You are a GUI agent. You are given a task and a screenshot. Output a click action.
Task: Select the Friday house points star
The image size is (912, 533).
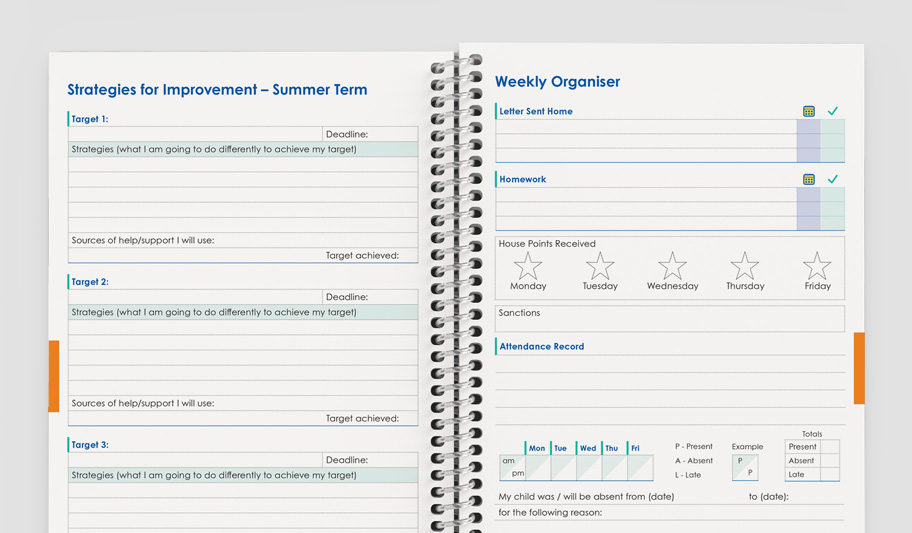(817, 266)
